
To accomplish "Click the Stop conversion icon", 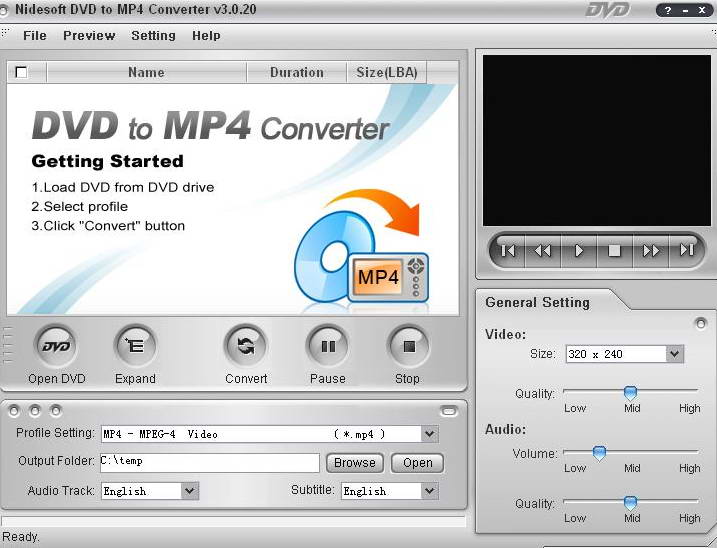I will 408,346.
